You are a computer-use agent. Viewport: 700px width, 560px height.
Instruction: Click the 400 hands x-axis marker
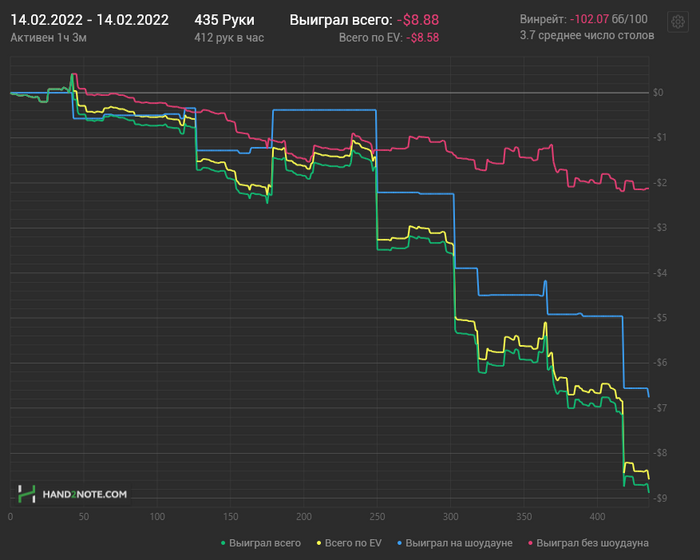[597, 517]
